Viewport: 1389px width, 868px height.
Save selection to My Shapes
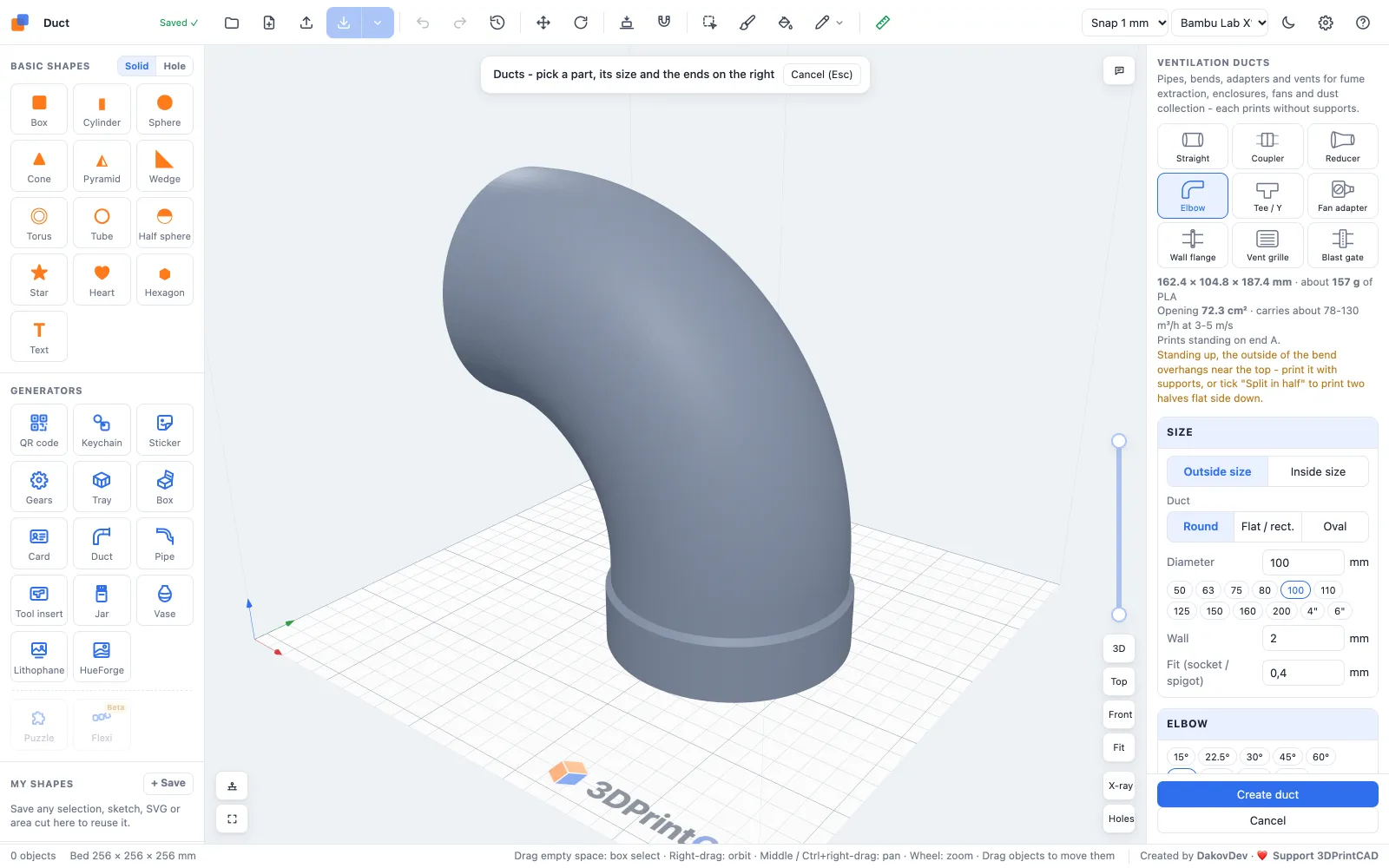click(x=168, y=783)
